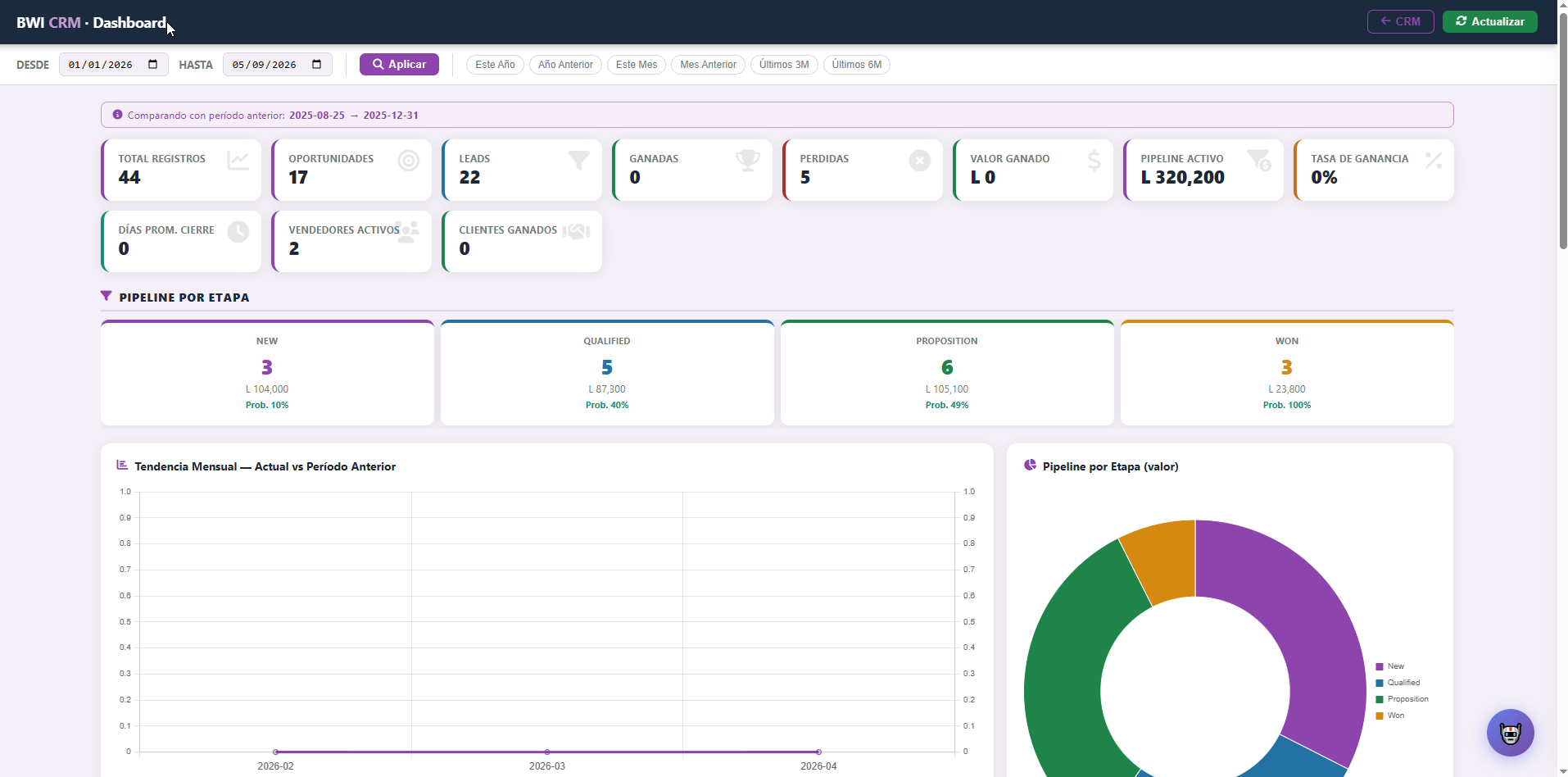Viewport: 1568px width, 777px height.
Task: Click the Oportunidades value 17
Action: (x=298, y=177)
